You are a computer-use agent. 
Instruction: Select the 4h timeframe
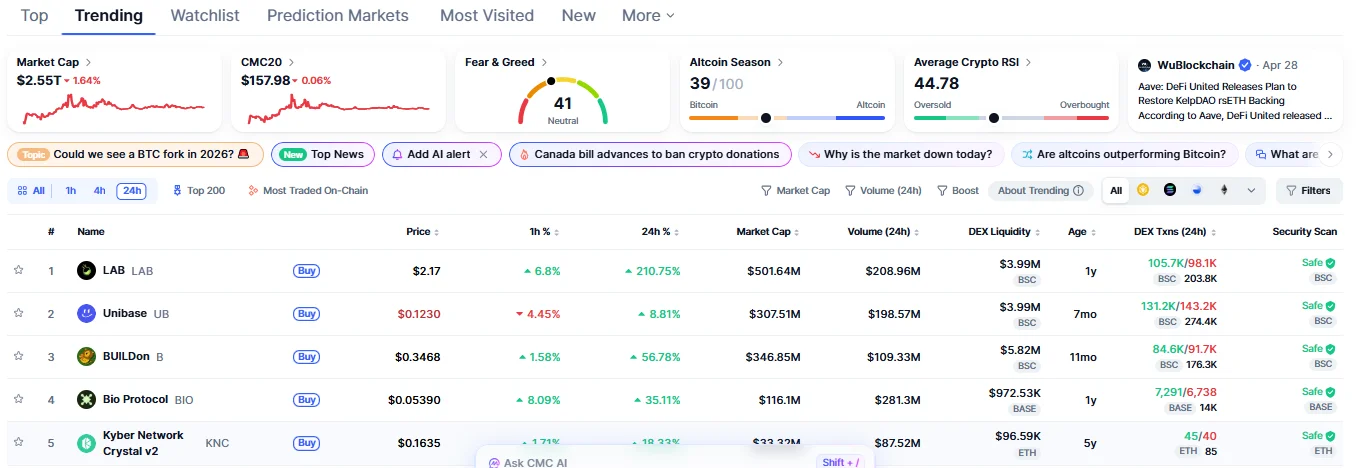[100, 190]
